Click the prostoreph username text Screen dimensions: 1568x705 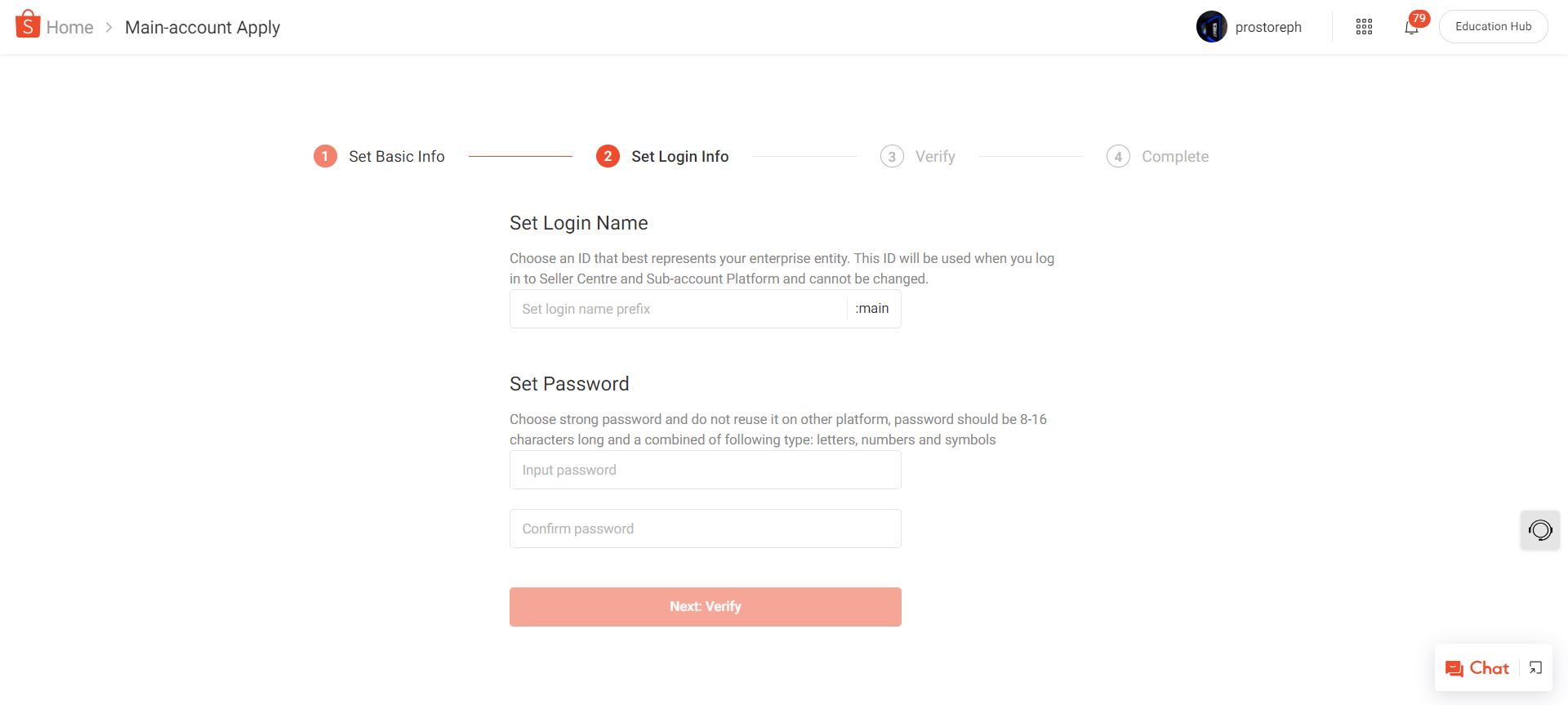coord(1268,26)
